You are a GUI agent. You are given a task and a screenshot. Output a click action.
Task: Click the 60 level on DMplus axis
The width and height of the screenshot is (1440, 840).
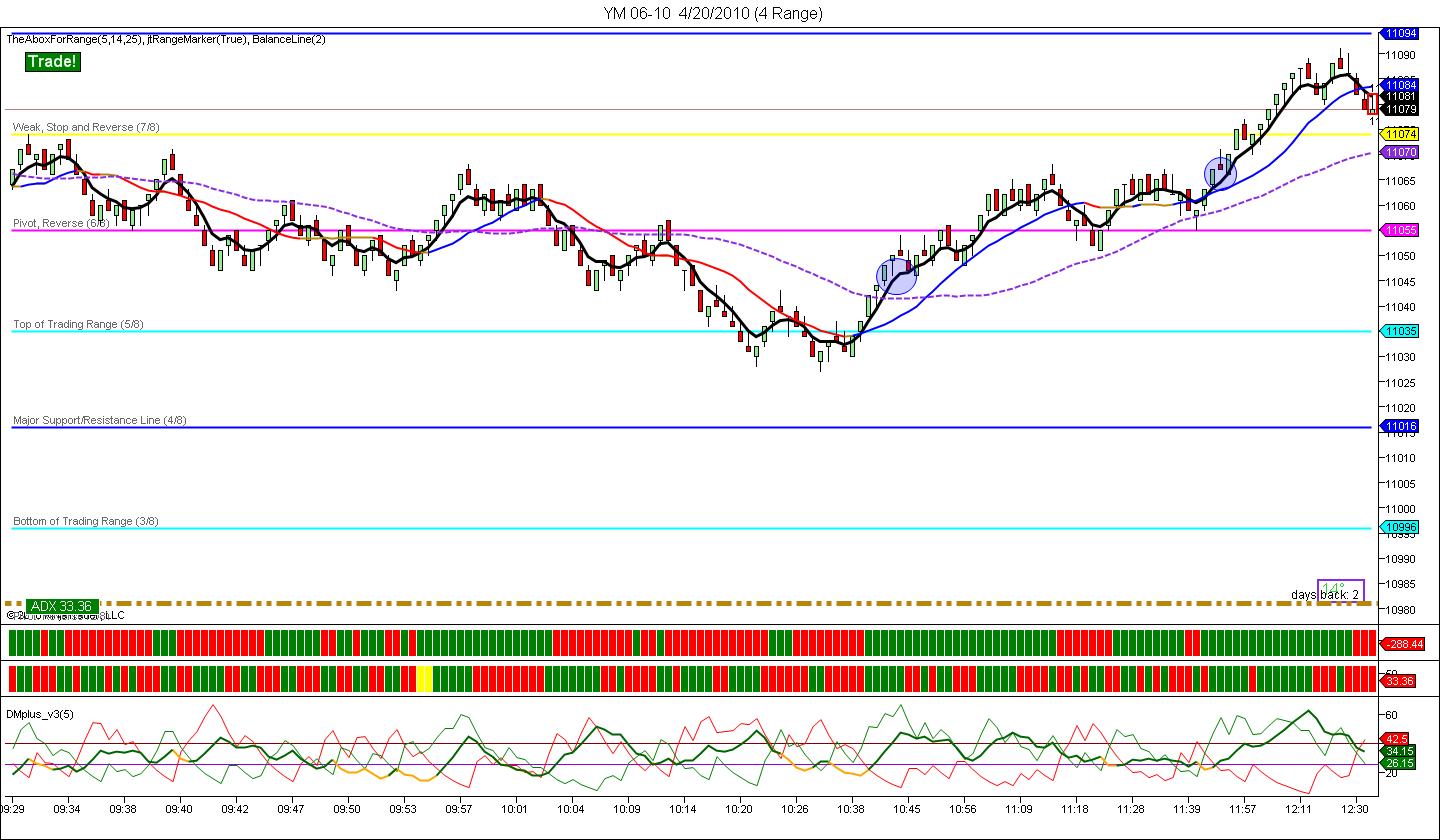tap(1391, 715)
